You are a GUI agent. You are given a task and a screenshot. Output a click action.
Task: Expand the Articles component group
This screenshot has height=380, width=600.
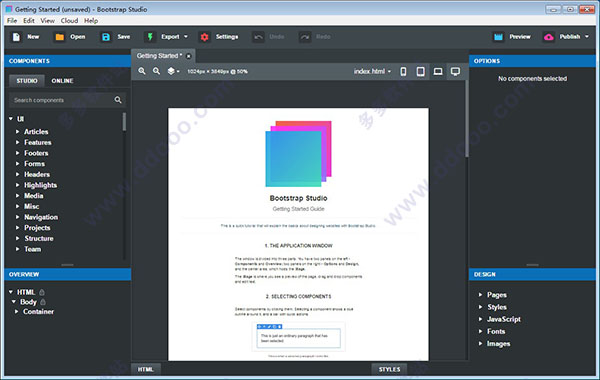tap(17, 131)
